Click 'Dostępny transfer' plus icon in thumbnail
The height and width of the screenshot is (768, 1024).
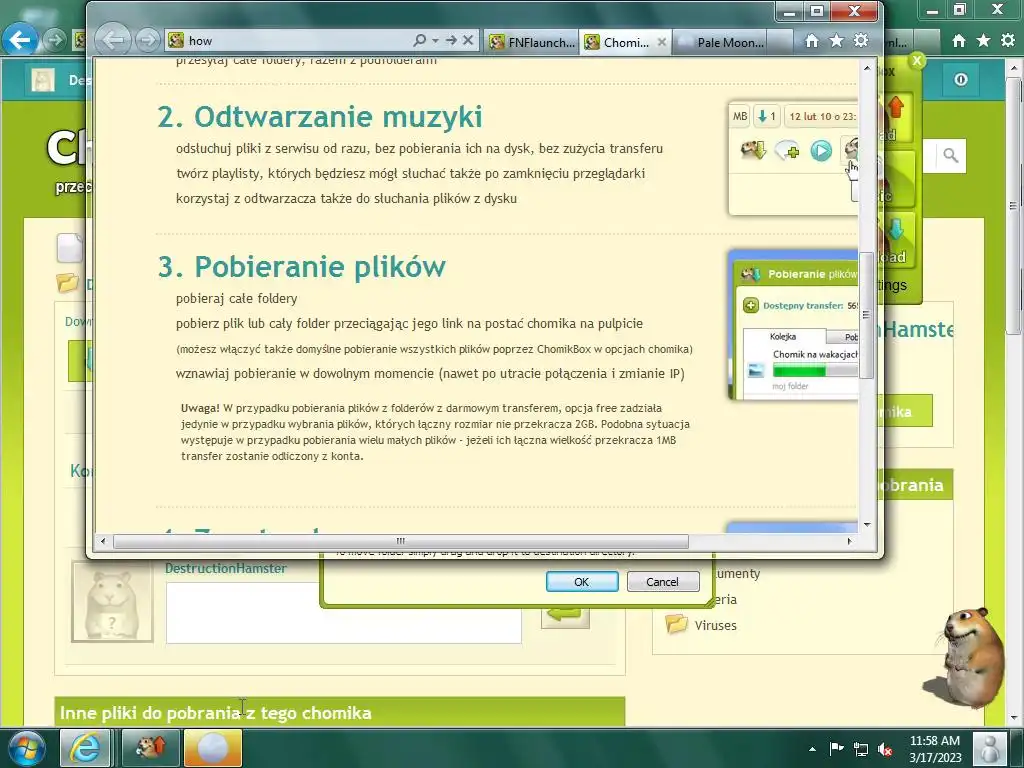tap(750, 305)
